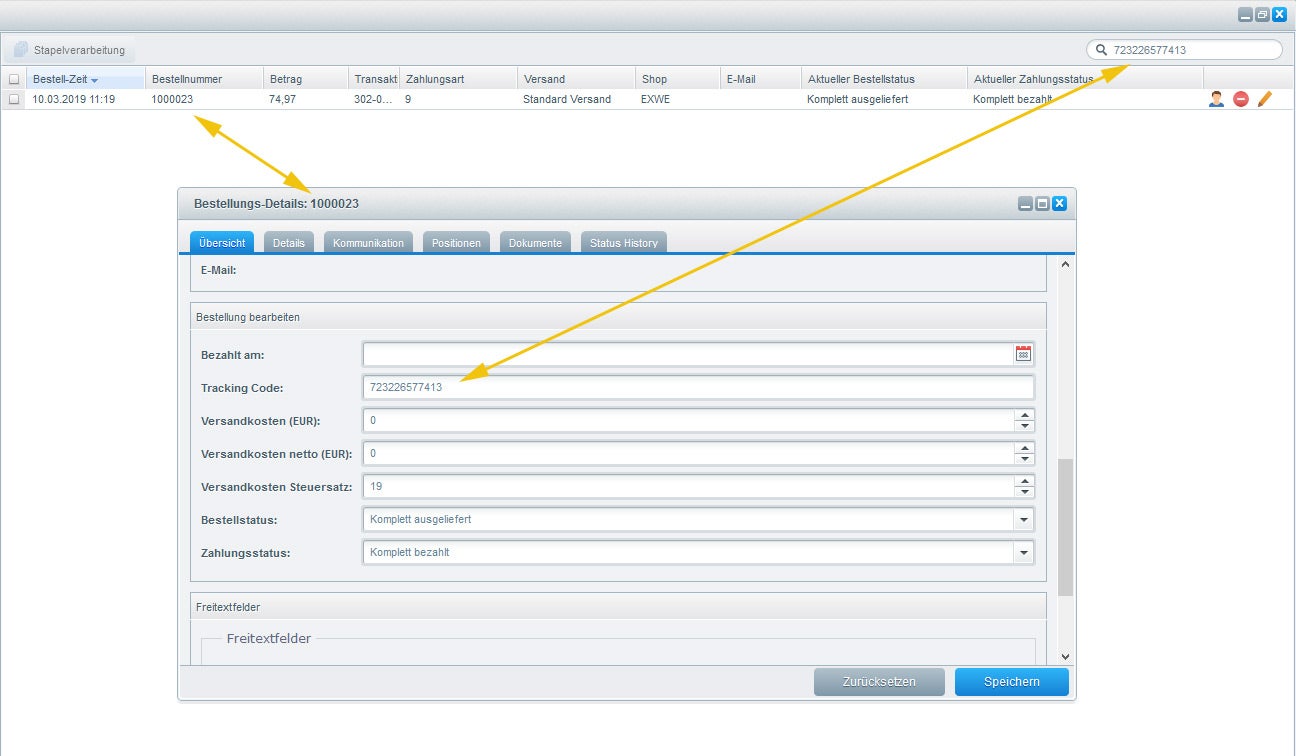
Task: Open the Positionen tab
Action: [456, 243]
